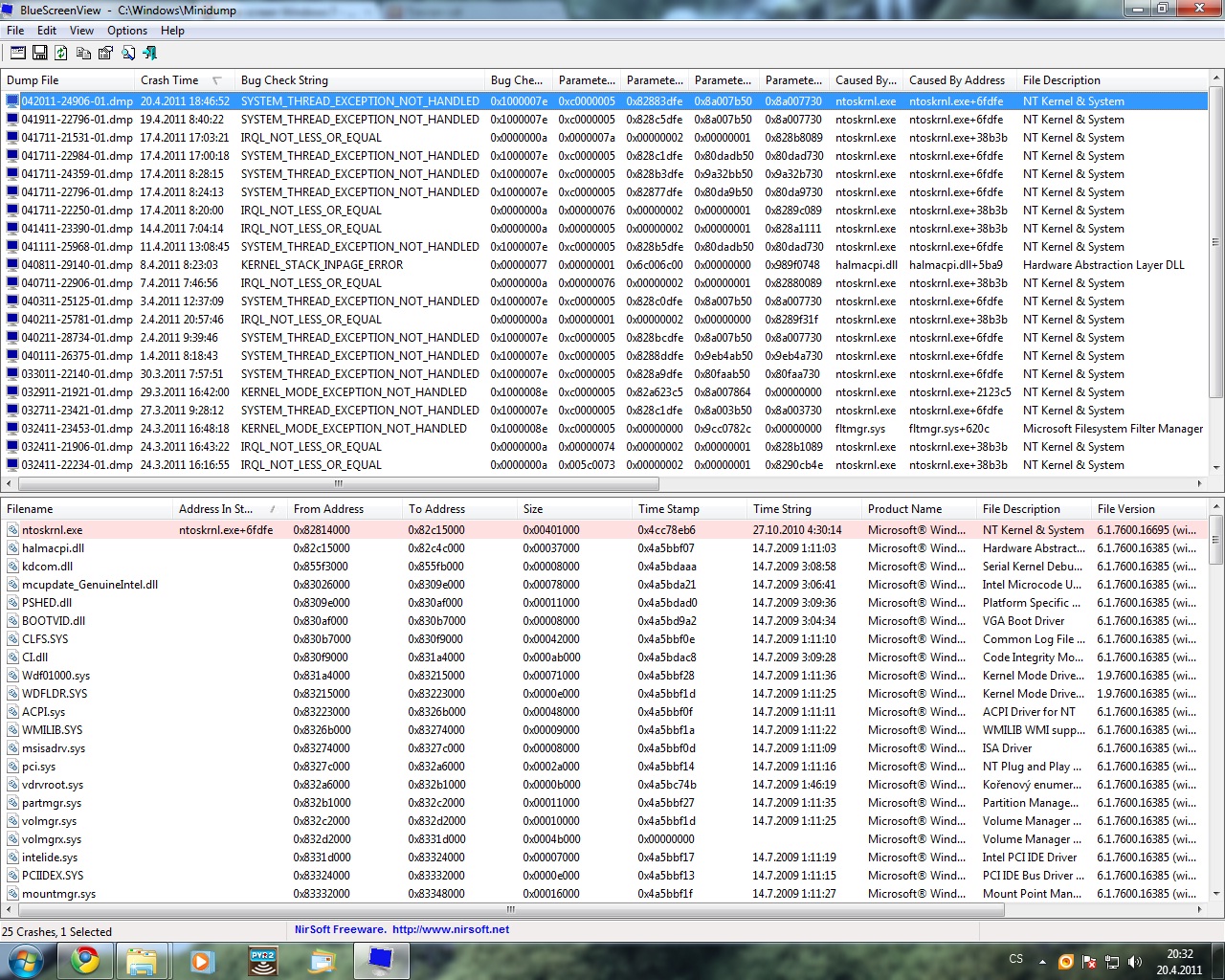
Task: Click the CS language indicator in the tray
Action: (1016, 959)
